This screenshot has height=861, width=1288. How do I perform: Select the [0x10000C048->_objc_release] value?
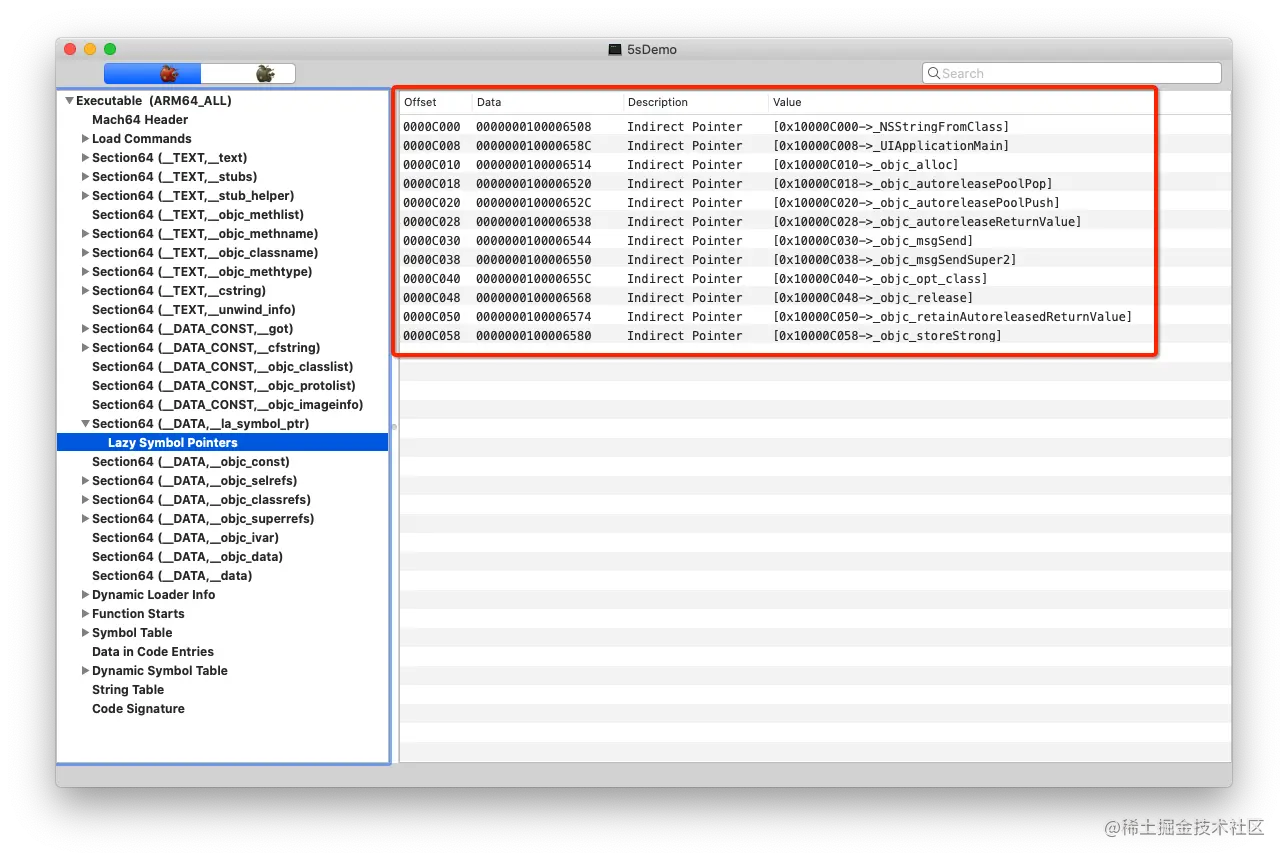[x=873, y=298]
